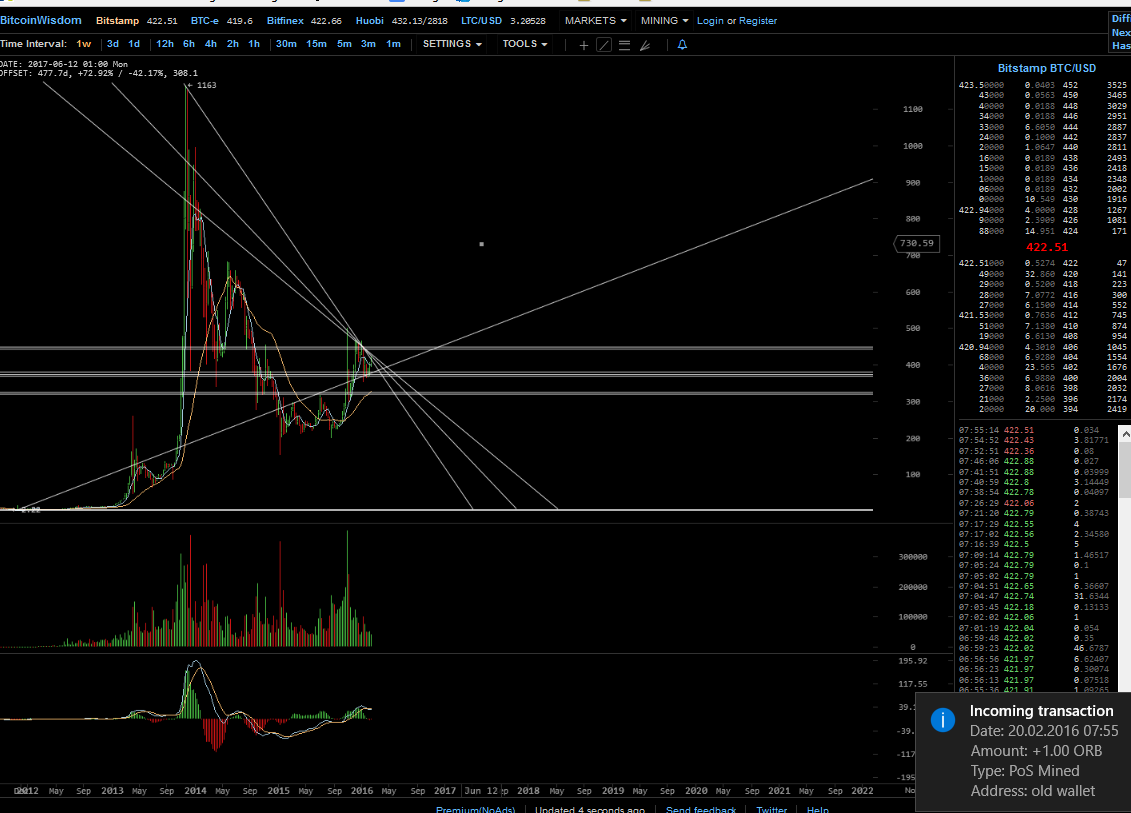Open the TOOLS dropdown
This screenshot has width=1131, height=813.
pyautogui.click(x=524, y=44)
